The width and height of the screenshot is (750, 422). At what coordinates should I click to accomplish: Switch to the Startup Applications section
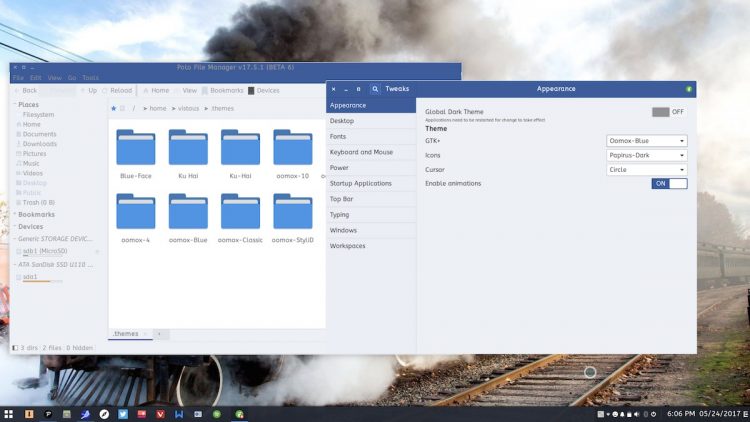click(x=371, y=183)
